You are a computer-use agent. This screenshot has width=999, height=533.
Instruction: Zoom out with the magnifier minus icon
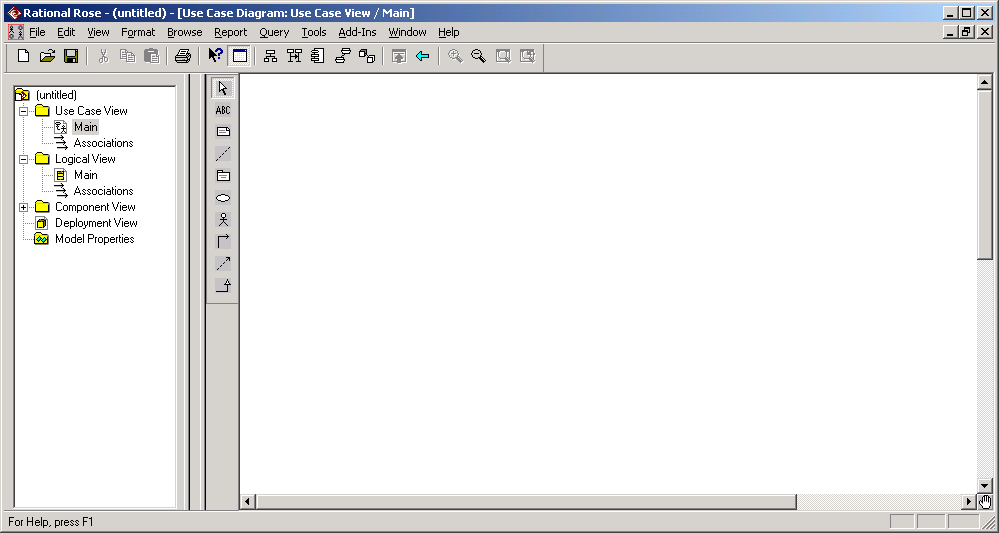[x=478, y=56]
